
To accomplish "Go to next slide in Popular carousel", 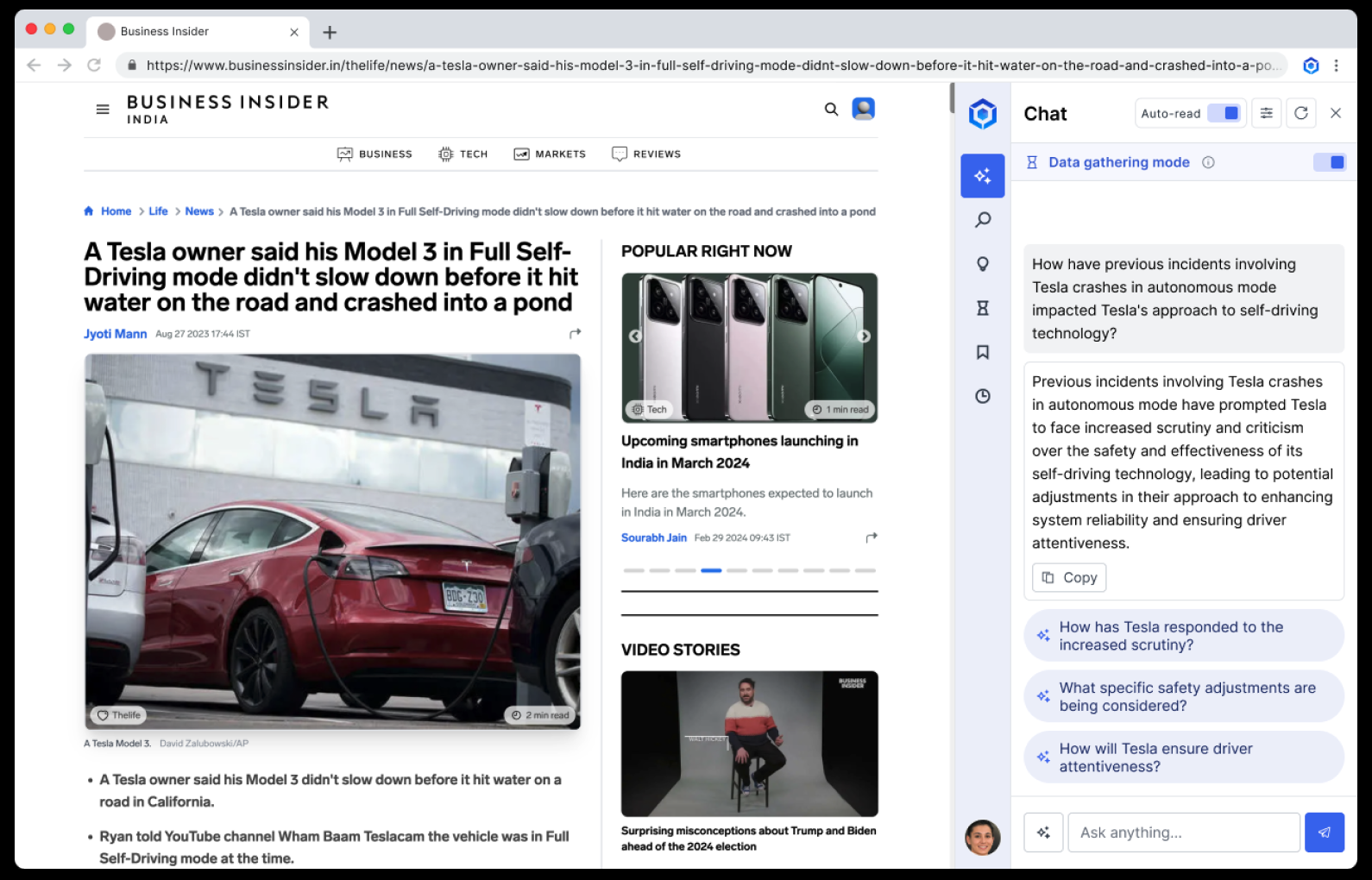I will [x=864, y=336].
